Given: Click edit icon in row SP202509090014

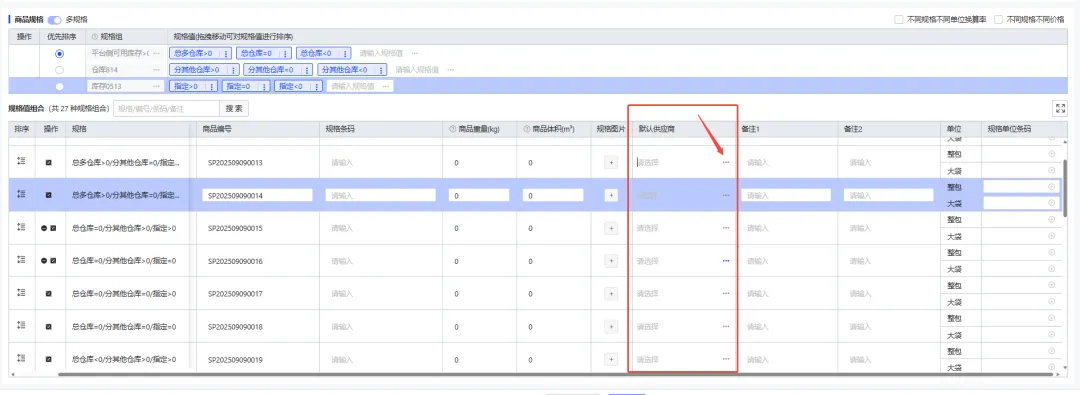Looking at the screenshot, I should point(48,195).
